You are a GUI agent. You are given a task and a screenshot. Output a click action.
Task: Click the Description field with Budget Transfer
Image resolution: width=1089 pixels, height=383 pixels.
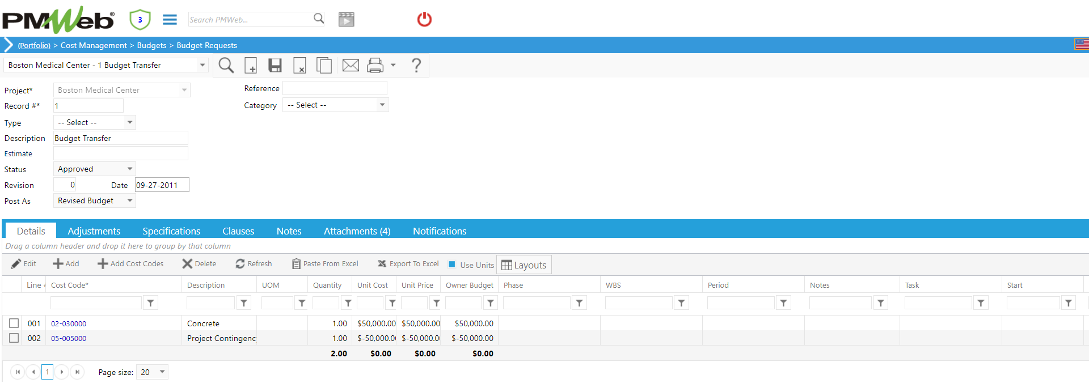click(121, 138)
